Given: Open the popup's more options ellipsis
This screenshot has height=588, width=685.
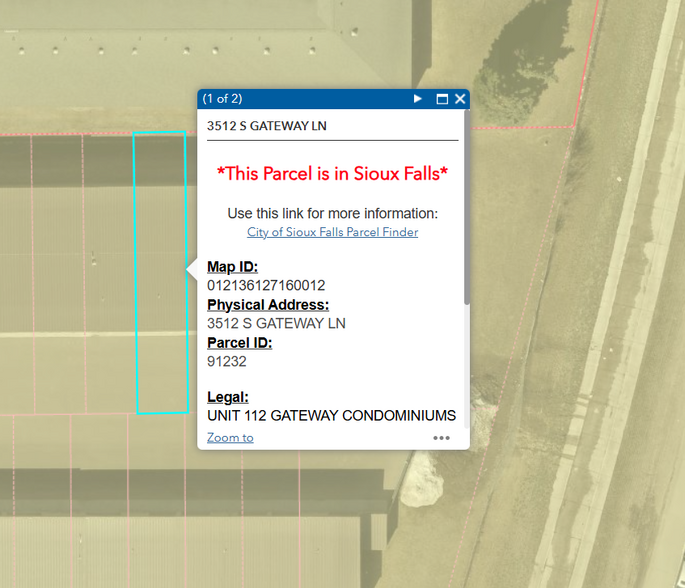Looking at the screenshot, I should coord(441,438).
